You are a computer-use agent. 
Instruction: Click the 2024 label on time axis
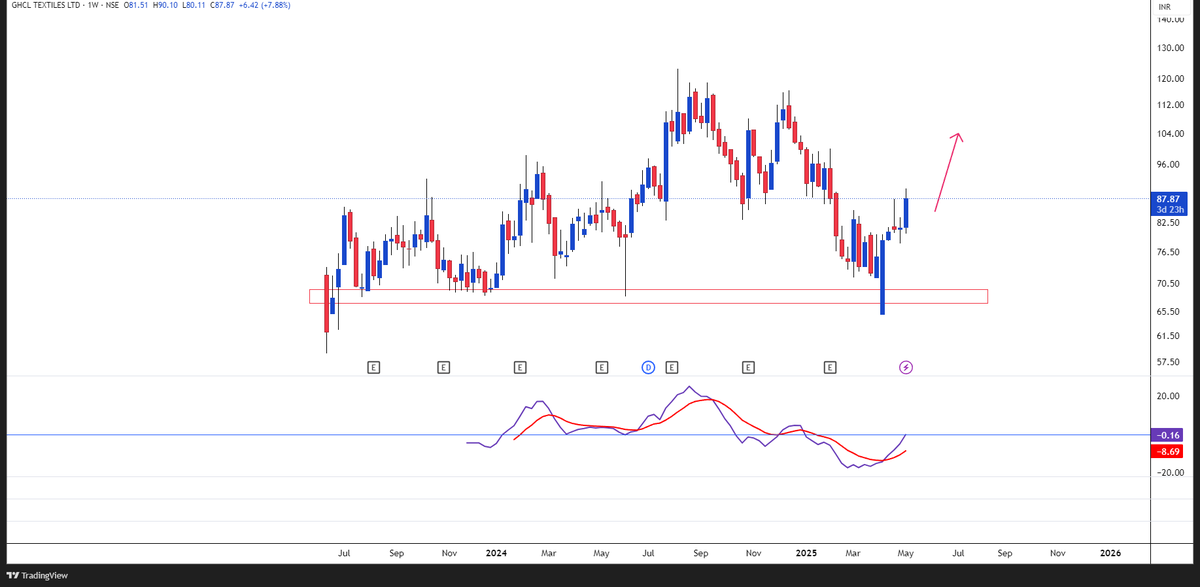[495, 552]
